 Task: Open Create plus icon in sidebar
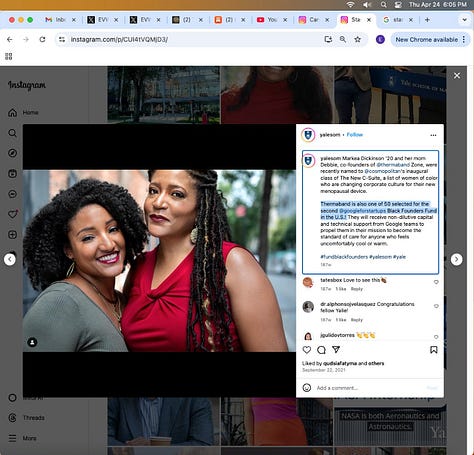pos(12,234)
